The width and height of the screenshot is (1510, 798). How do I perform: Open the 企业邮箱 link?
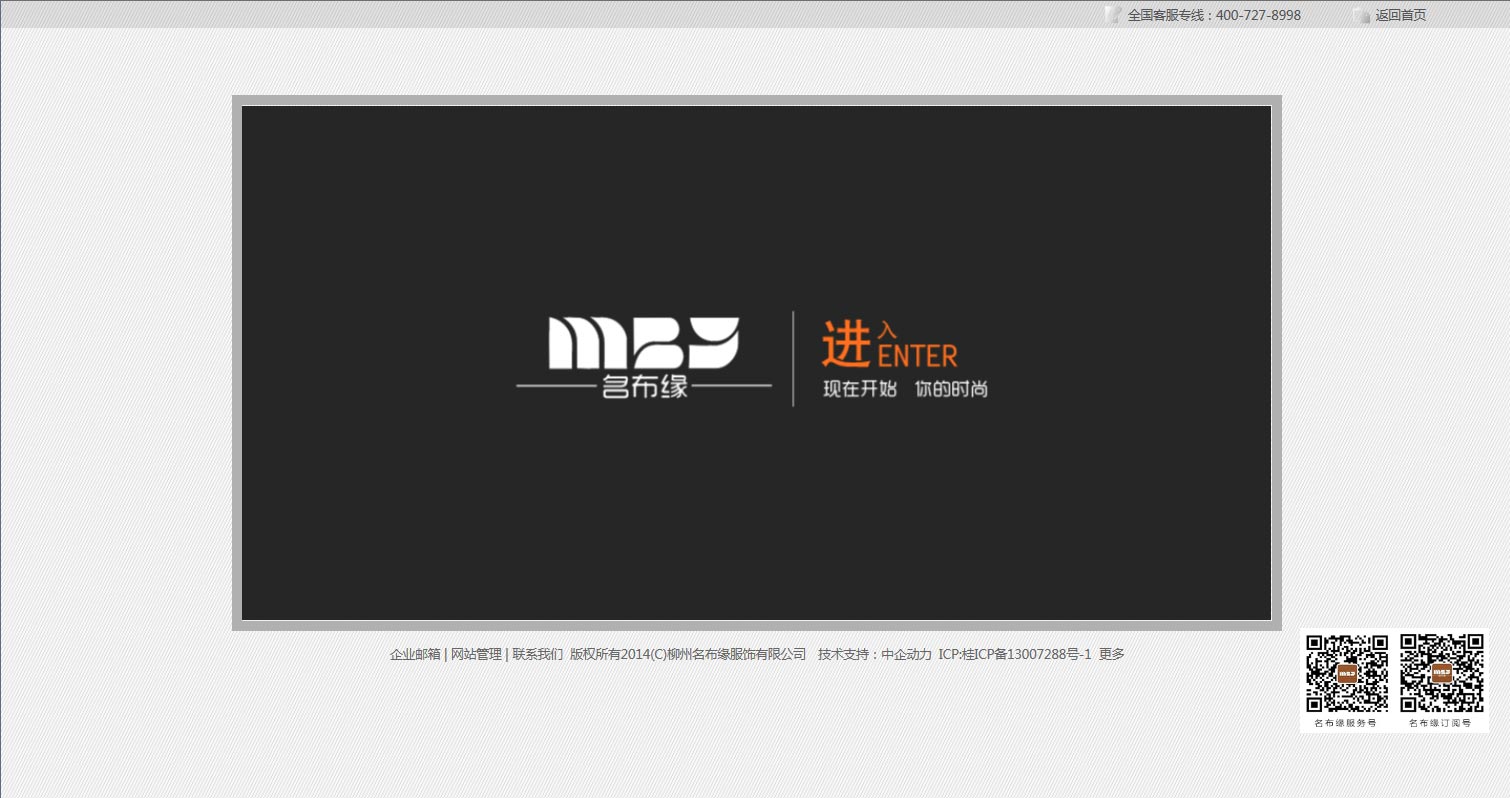(x=414, y=654)
